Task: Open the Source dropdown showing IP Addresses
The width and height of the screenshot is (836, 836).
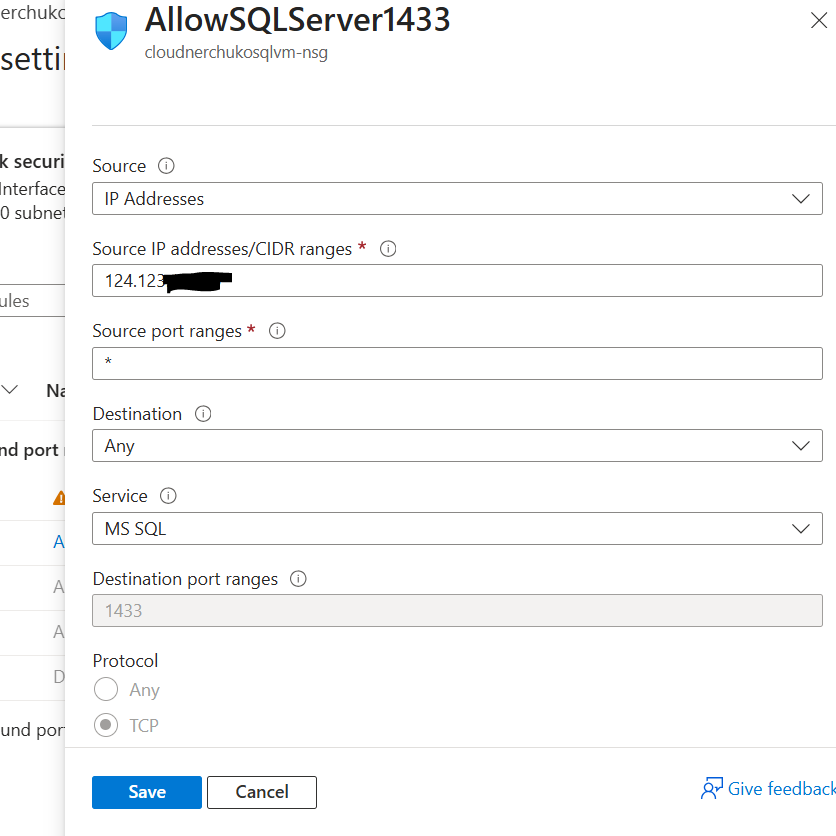Action: tap(457, 199)
